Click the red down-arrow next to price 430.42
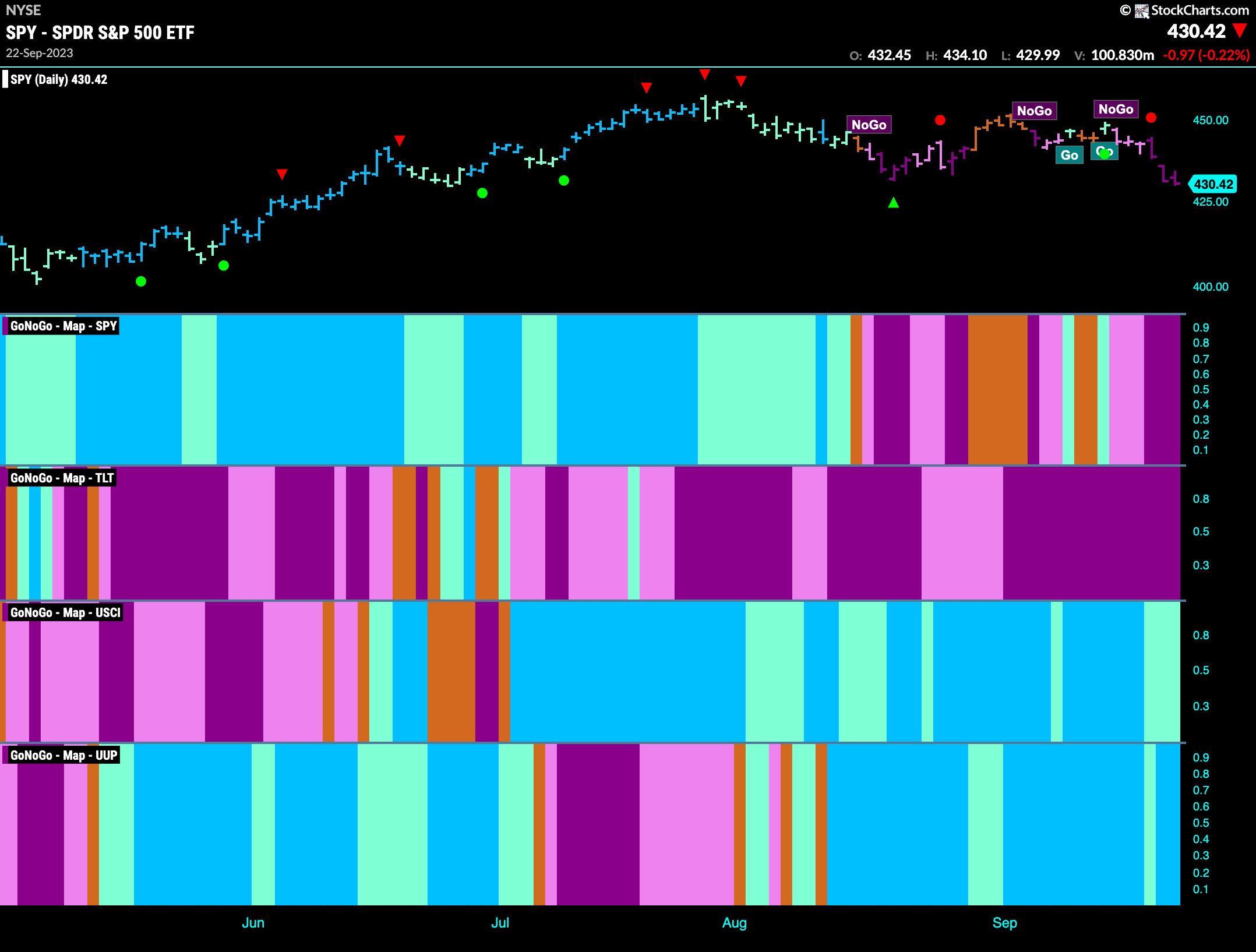 pos(1240,31)
